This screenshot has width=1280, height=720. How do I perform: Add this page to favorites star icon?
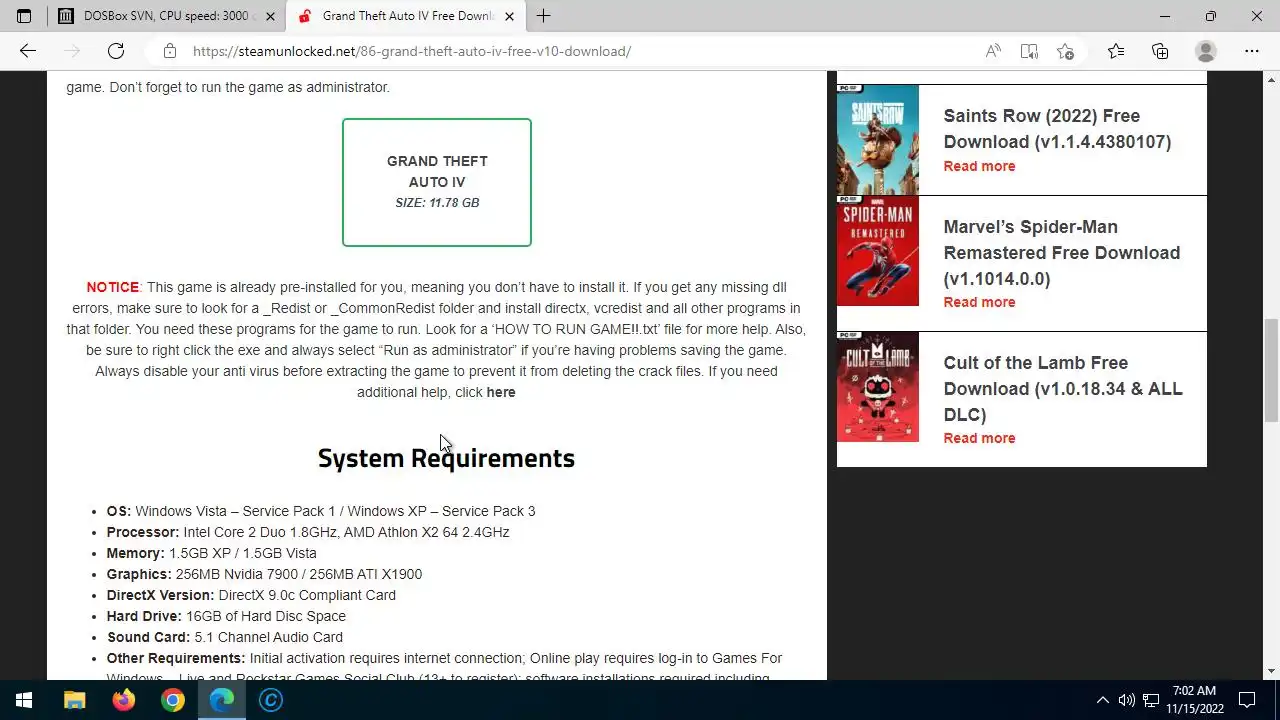pos(1065,51)
